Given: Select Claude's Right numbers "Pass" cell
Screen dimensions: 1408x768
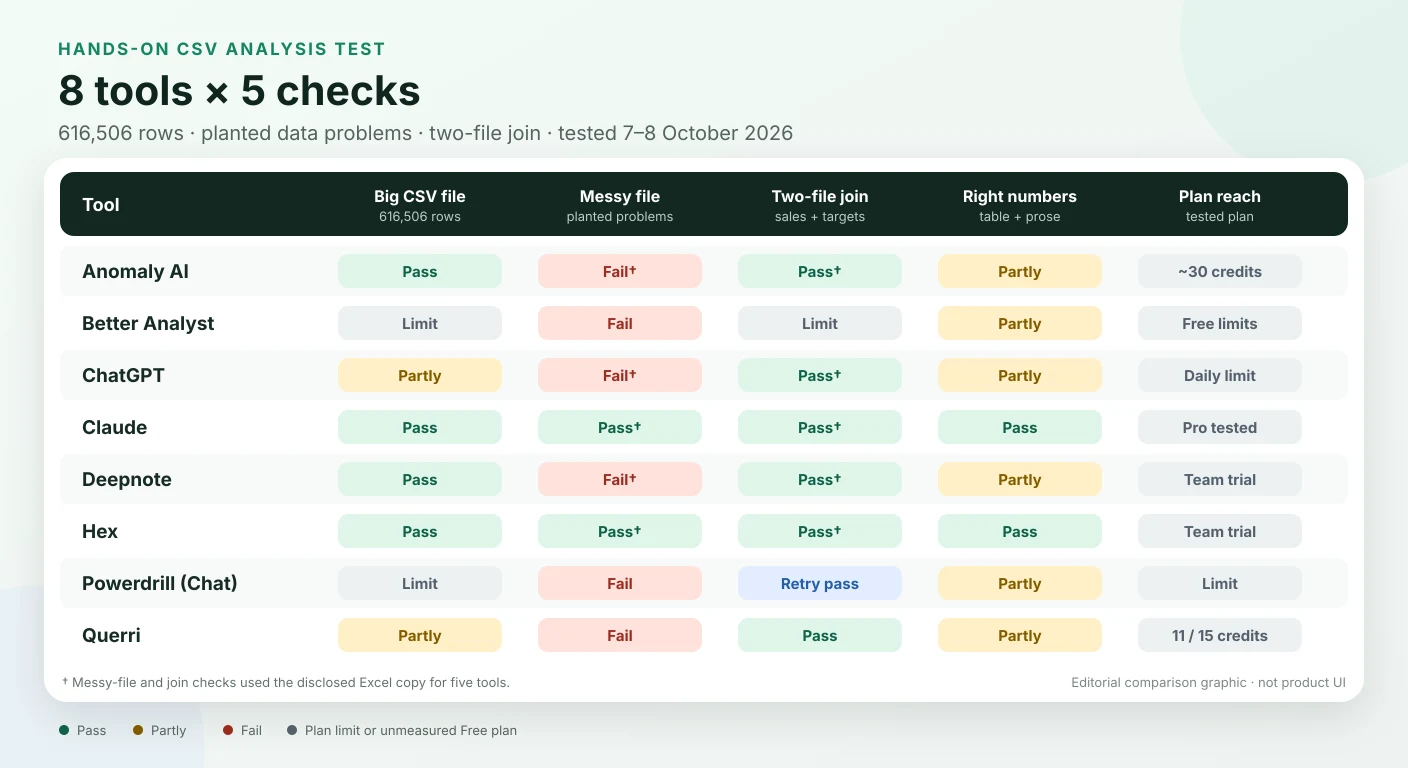Looking at the screenshot, I should [x=1020, y=428].
